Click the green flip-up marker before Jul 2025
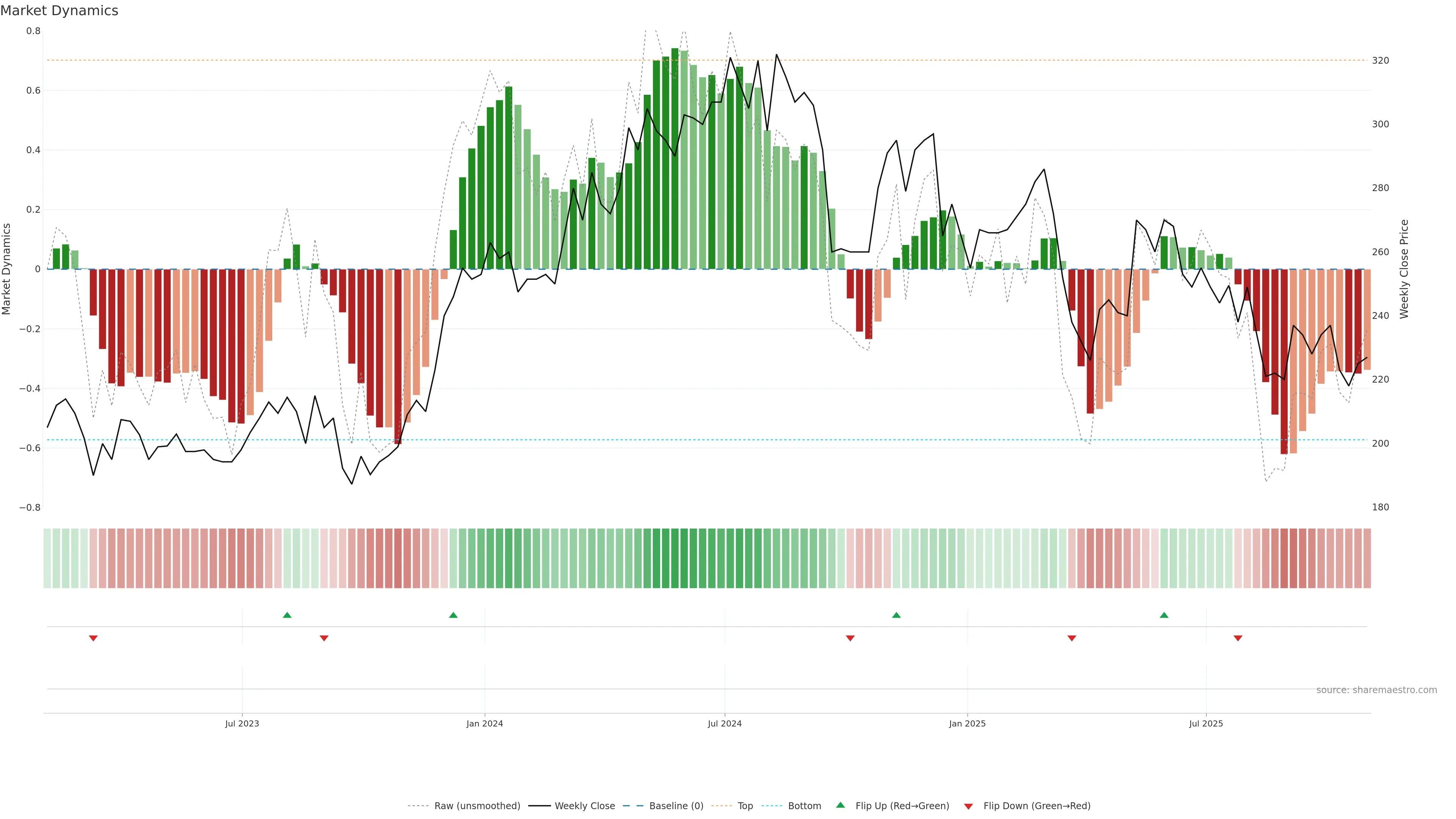Image resolution: width=1456 pixels, height=819 pixels. 1164,615
